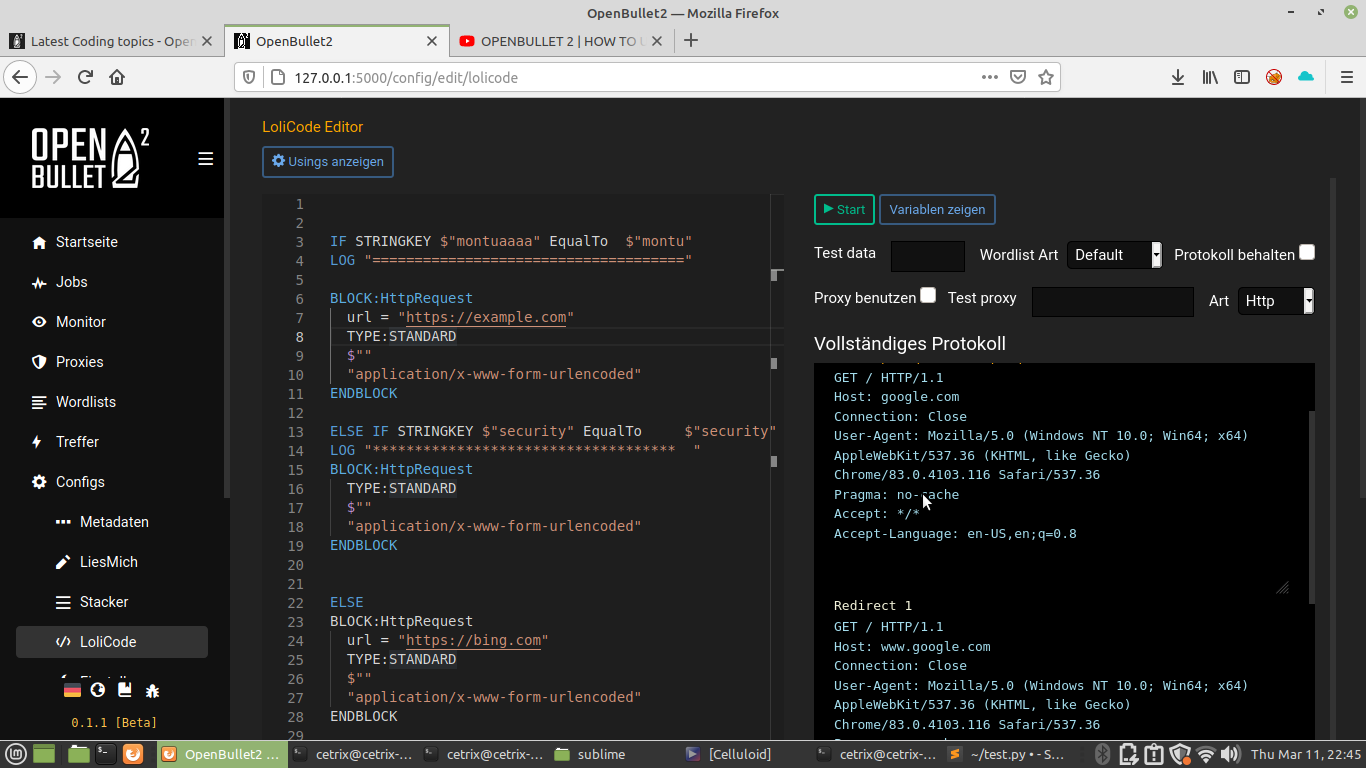Enable Protokoll behalten checkbox
The image size is (1366, 768).
pyautogui.click(x=1307, y=253)
